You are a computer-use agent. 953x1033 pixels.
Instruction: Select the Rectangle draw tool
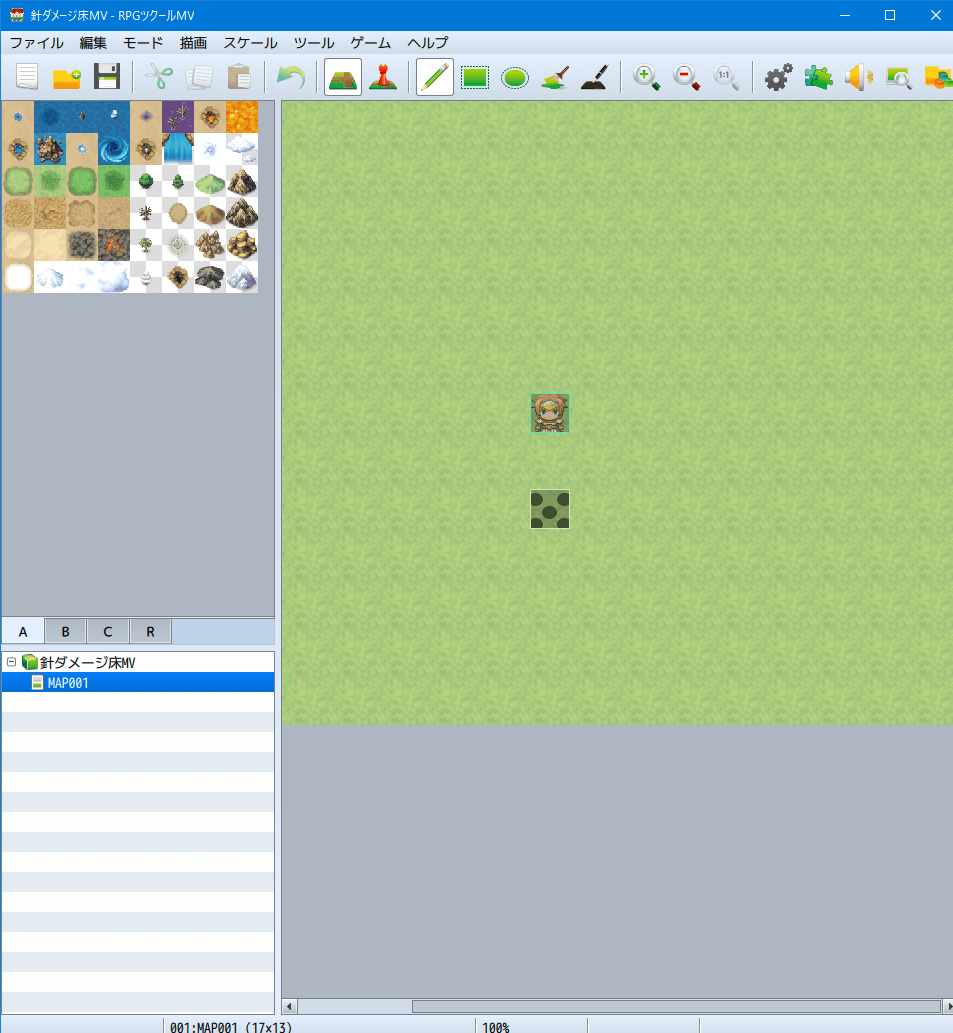click(475, 77)
